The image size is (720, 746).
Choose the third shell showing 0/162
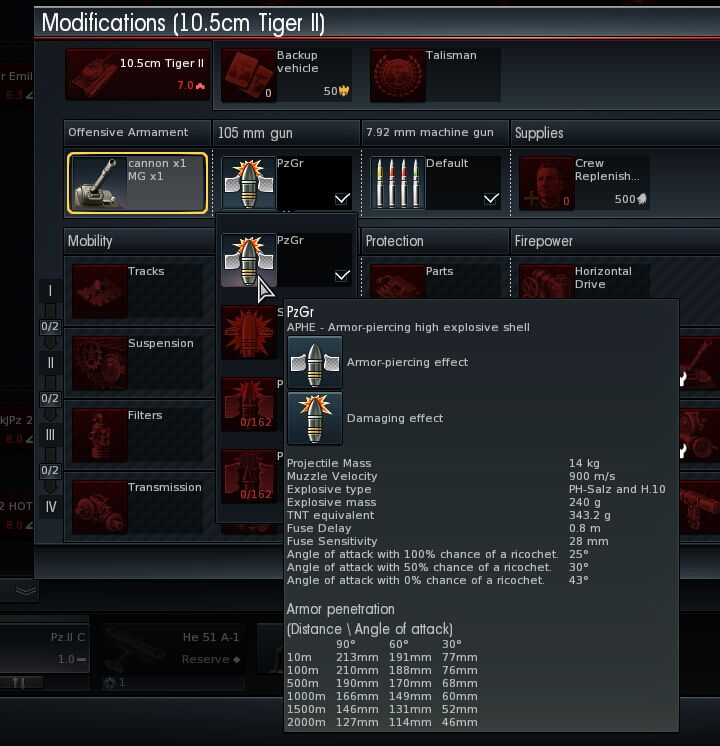(x=249, y=404)
